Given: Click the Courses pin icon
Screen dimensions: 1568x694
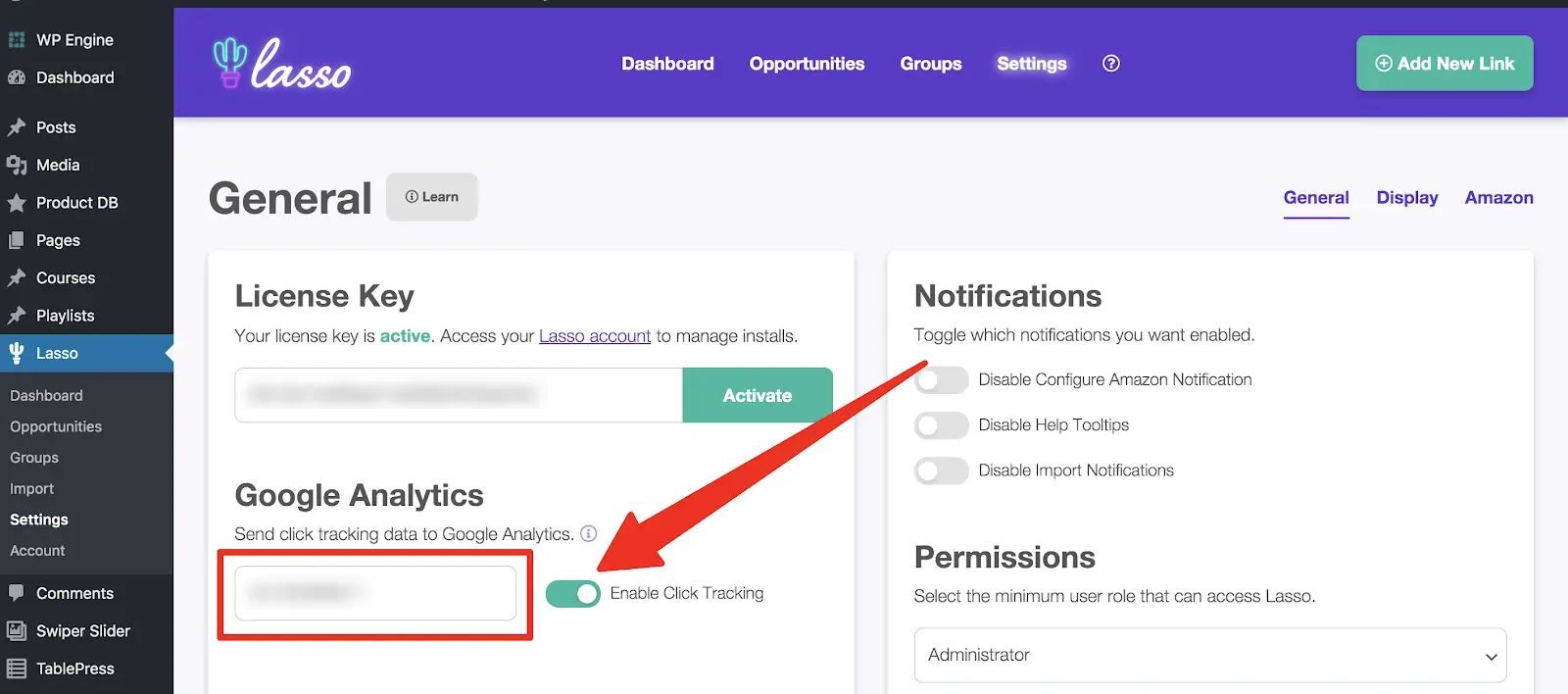Looking at the screenshot, I should tap(17, 277).
